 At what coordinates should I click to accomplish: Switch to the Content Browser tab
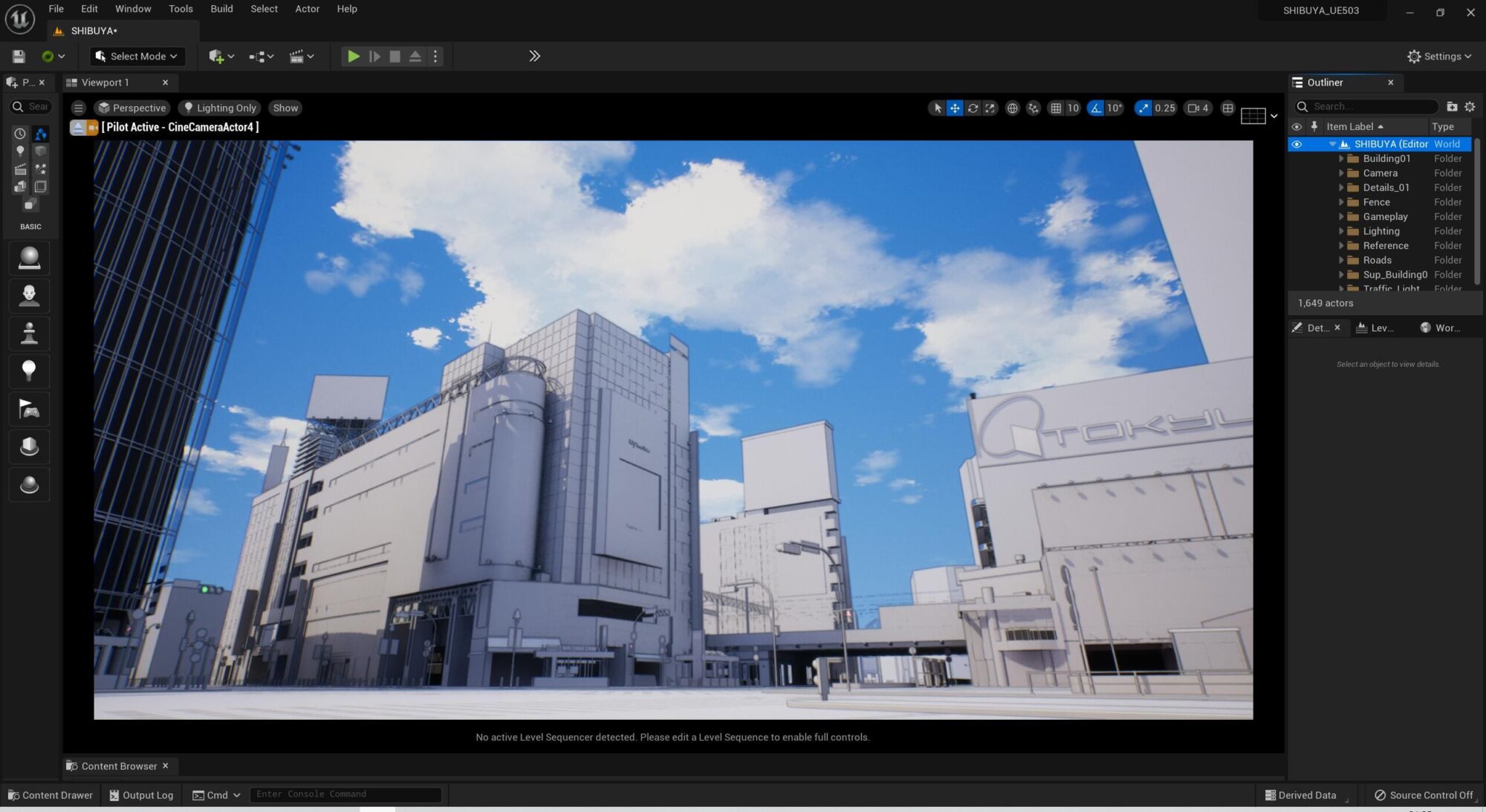119,766
